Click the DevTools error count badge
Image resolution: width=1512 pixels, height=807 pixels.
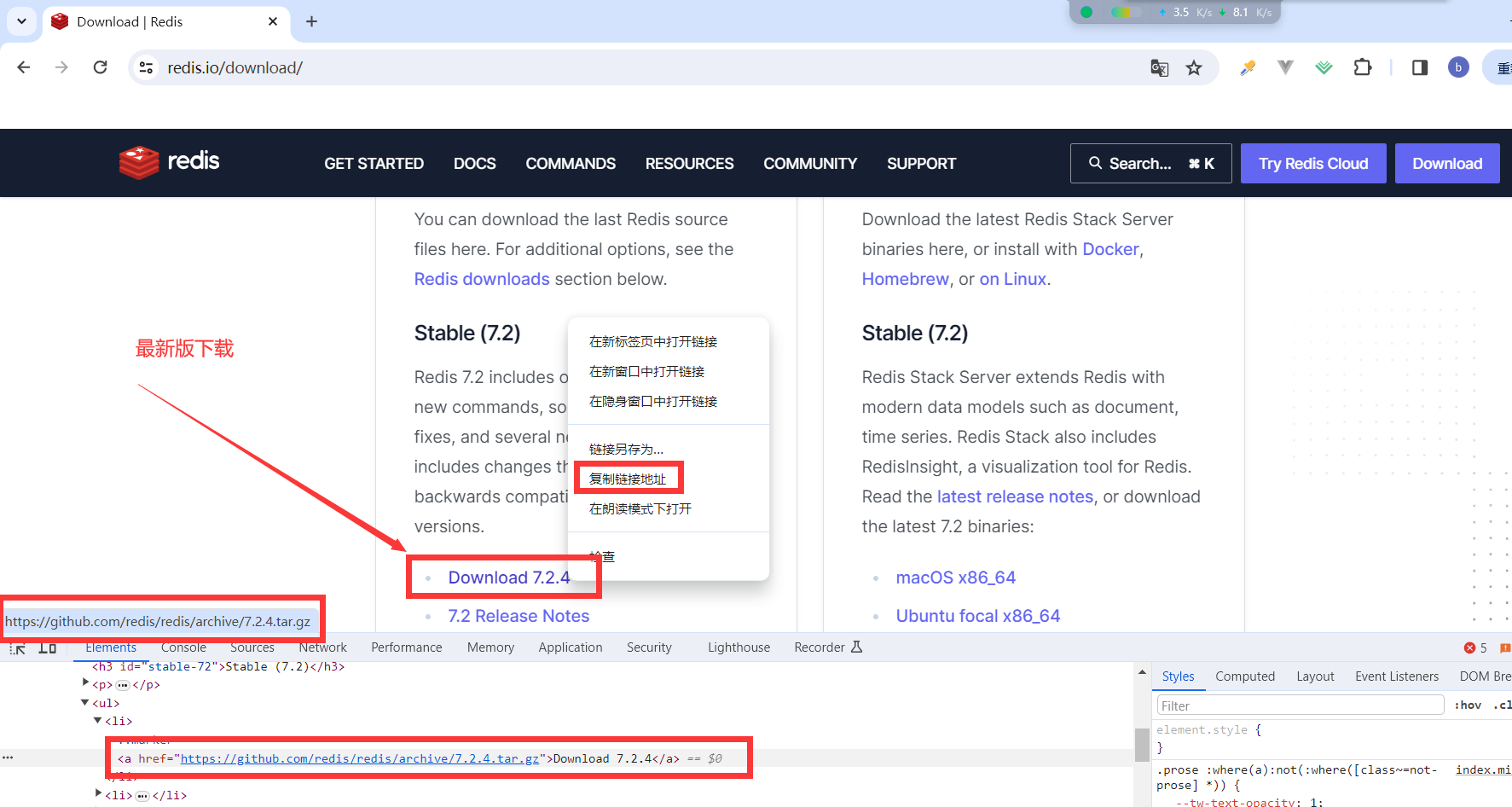point(1475,648)
